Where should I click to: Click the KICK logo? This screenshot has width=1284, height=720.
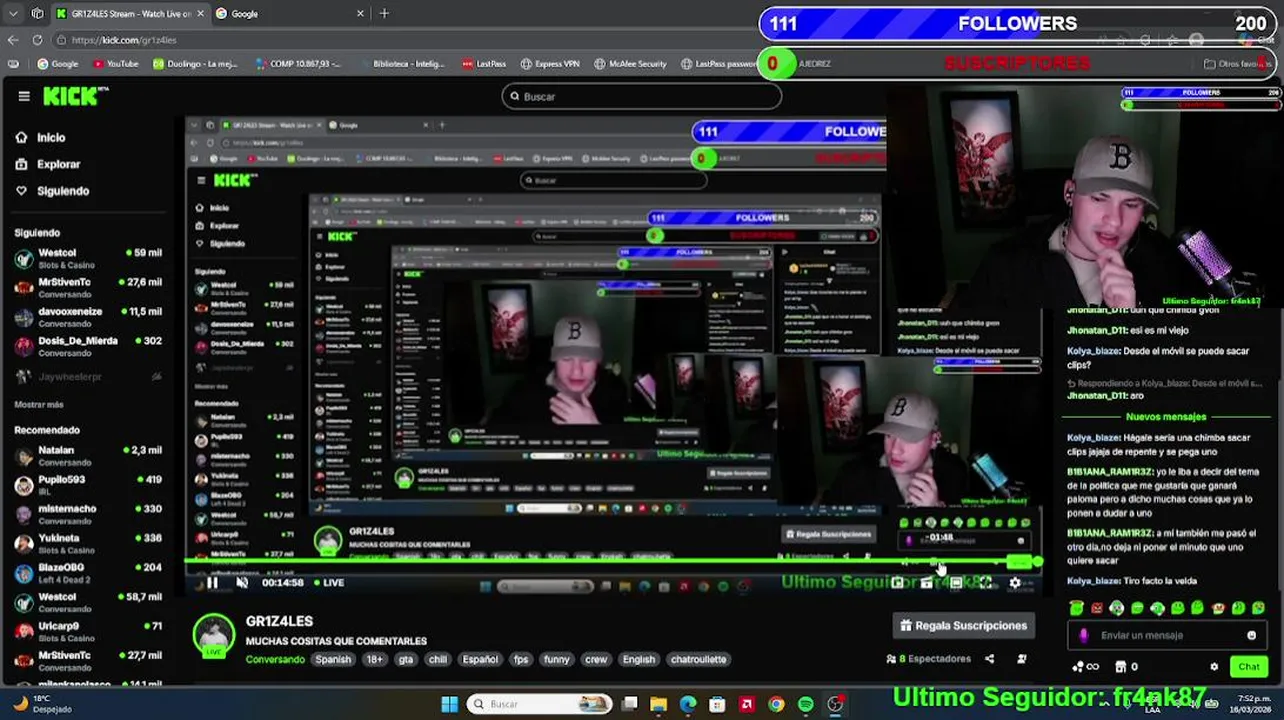click(73, 96)
